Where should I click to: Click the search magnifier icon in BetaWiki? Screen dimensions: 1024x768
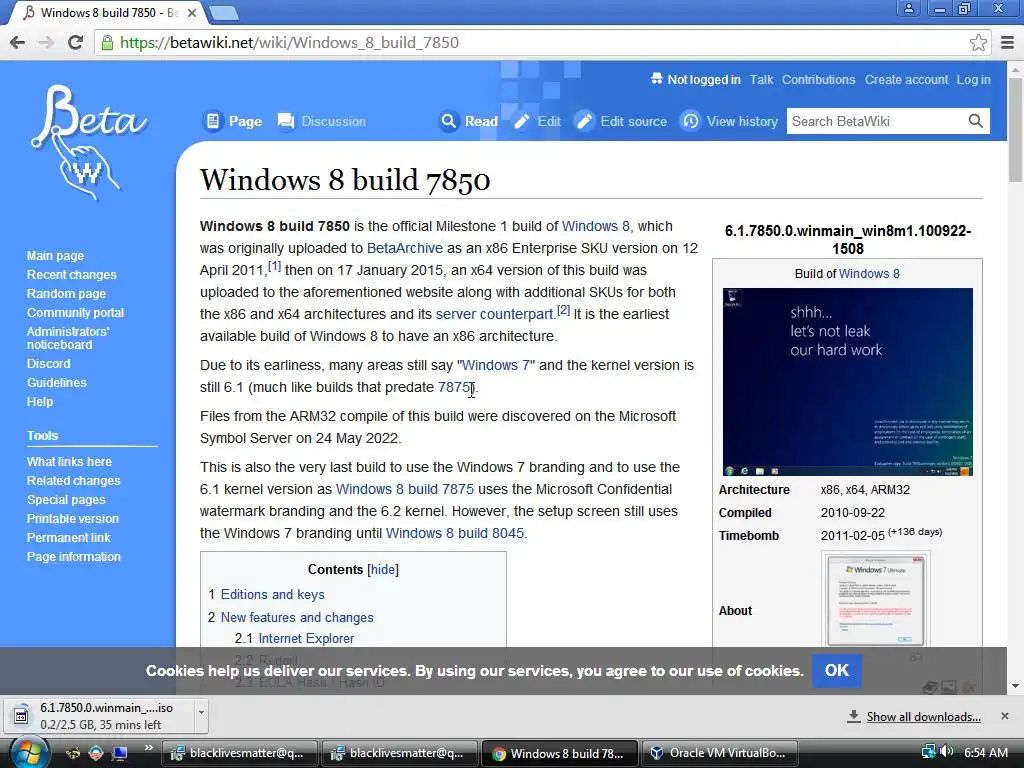click(x=975, y=121)
